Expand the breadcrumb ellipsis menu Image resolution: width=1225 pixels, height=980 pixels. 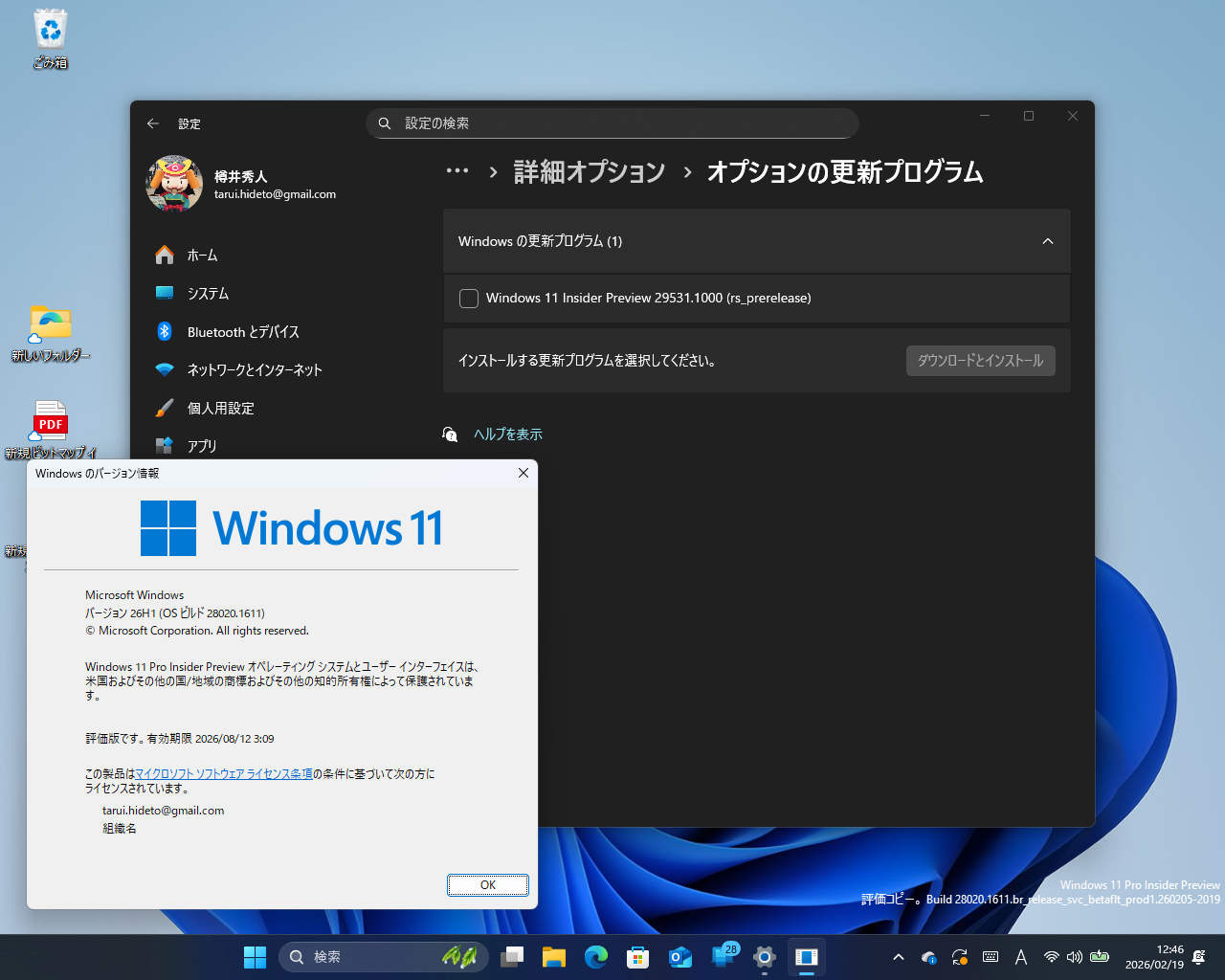pyautogui.click(x=457, y=170)
